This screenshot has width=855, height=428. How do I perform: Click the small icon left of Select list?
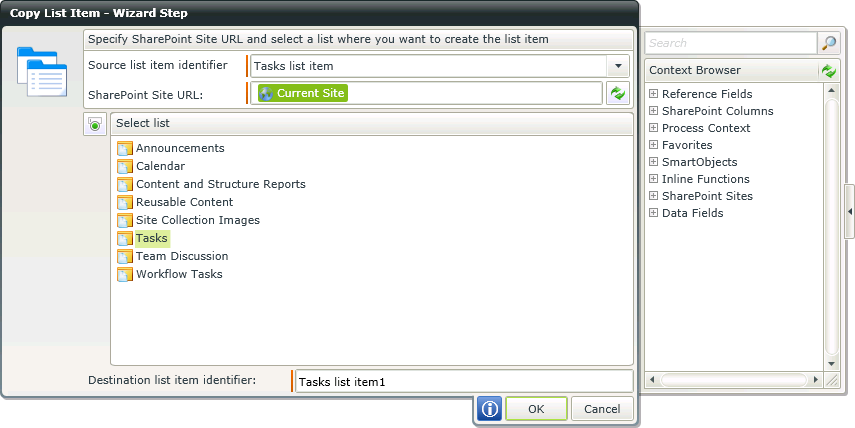click(x=95, y=124)
